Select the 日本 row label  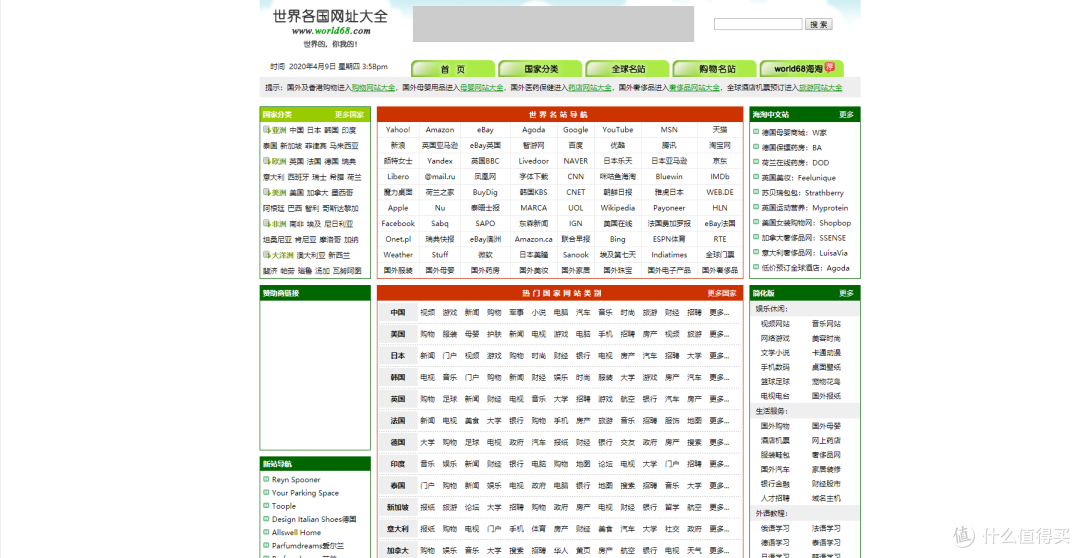[x=398, y=355]
